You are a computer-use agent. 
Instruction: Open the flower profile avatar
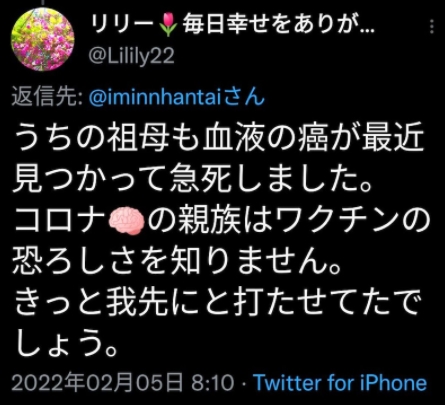click(43, 39)
